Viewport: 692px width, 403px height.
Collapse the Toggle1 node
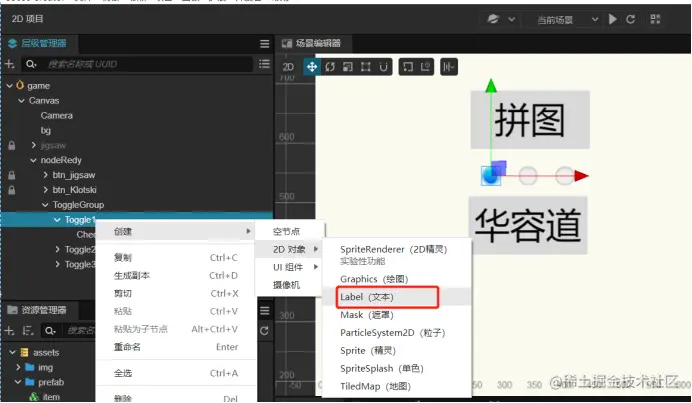pos(57,220)
